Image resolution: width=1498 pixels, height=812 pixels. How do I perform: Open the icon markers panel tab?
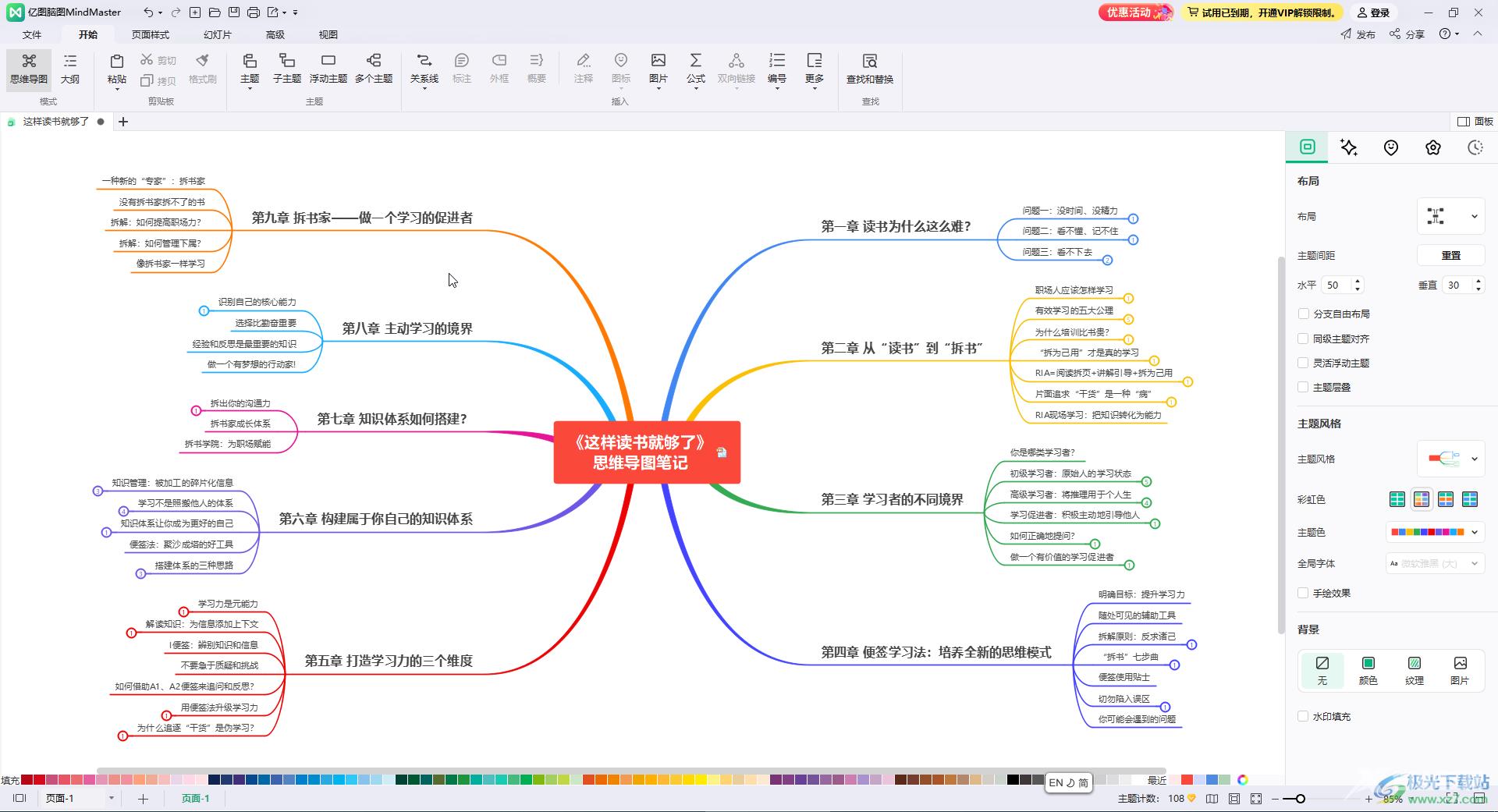[1391, 147]
